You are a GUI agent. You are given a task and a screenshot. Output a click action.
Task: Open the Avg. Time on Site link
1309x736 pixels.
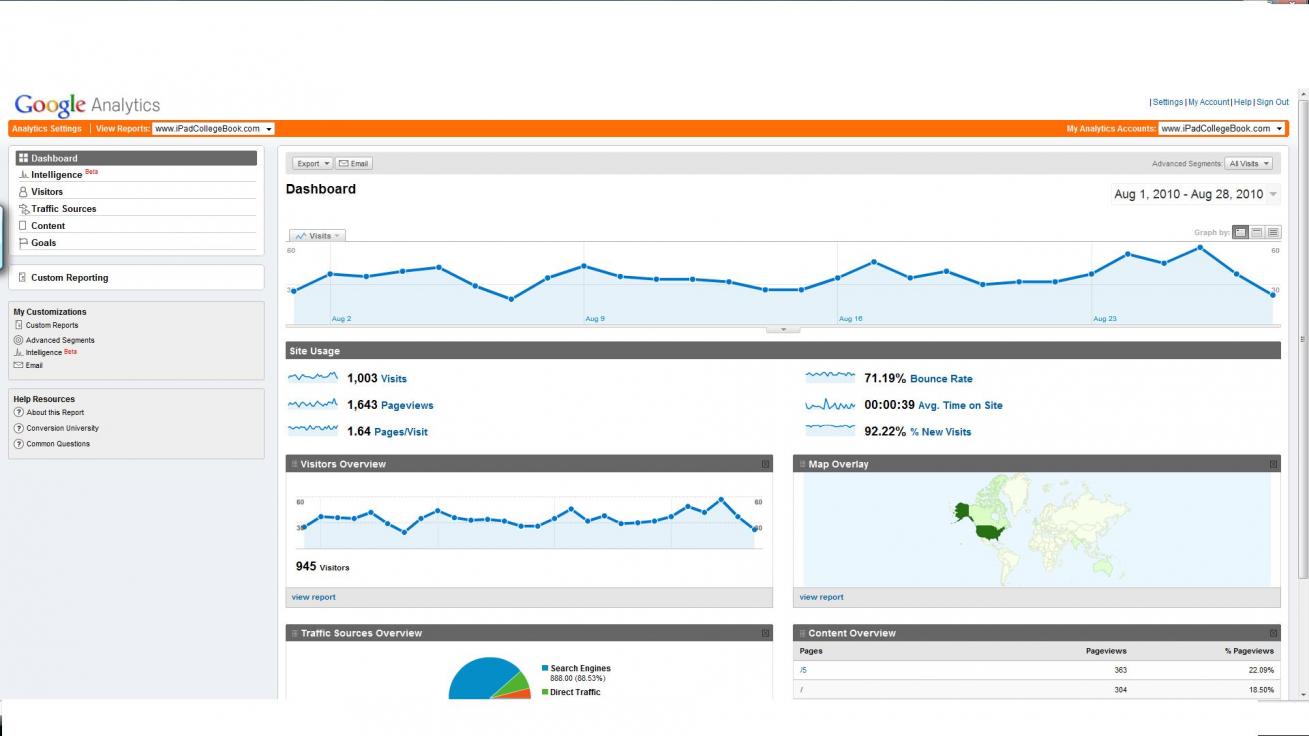tap(960, 405)
